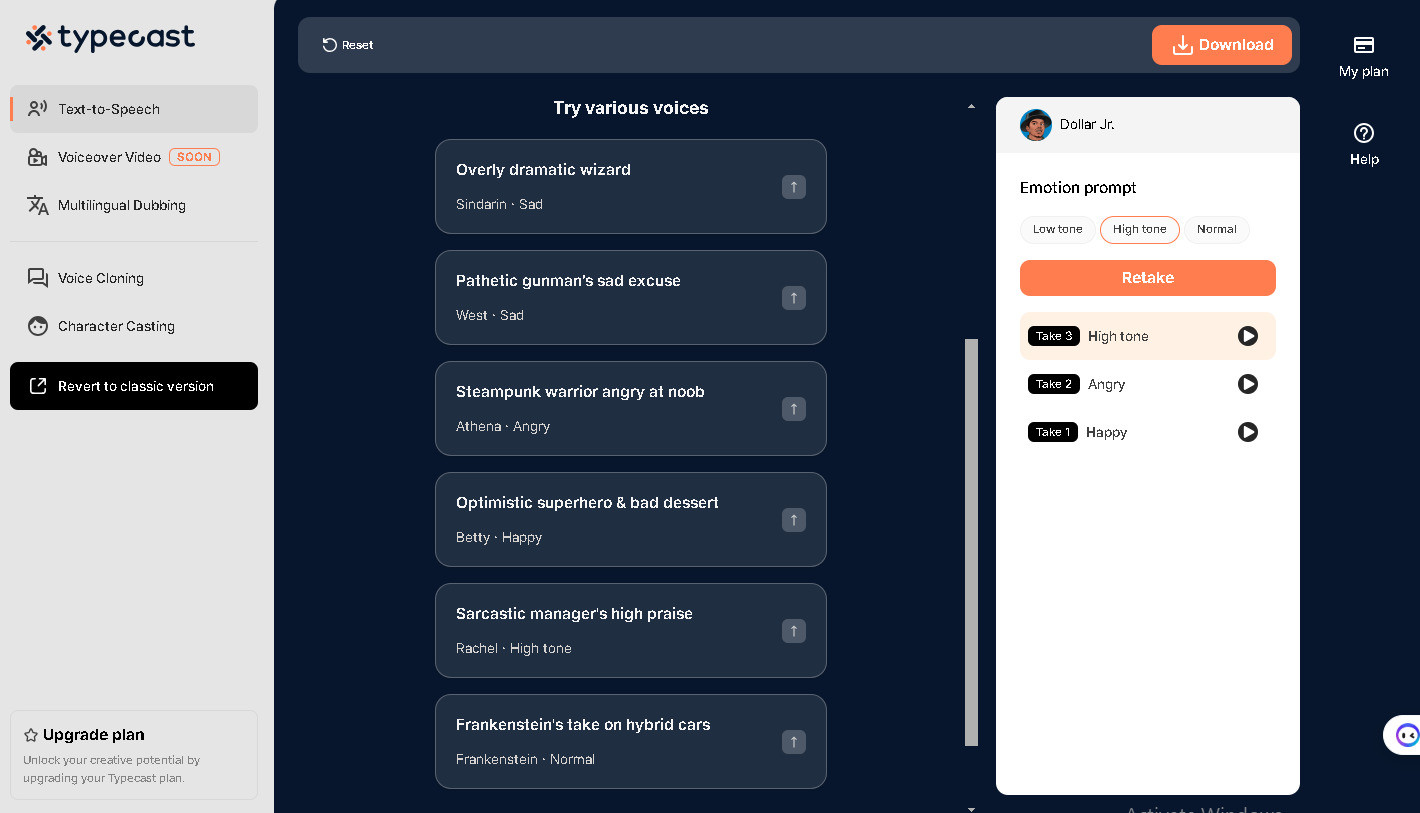Click the Download button
Screen dimensions: 1420x813
click(1222, 45)
